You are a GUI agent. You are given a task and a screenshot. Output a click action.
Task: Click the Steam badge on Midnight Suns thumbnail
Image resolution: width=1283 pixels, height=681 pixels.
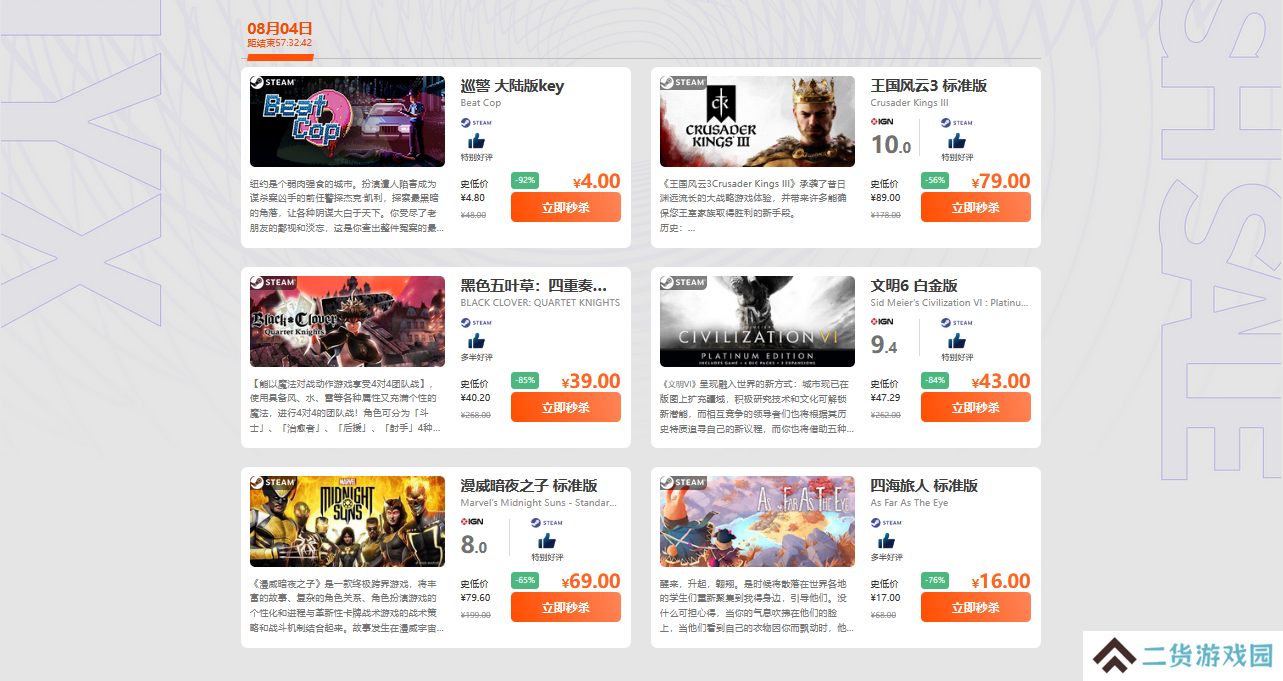click(x=273, y=482)
